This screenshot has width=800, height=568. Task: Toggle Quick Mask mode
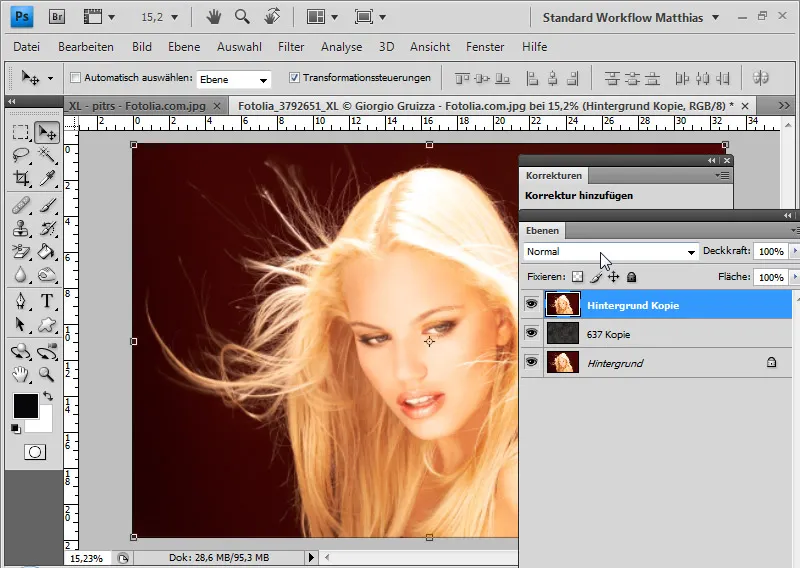tap(35, 452)
